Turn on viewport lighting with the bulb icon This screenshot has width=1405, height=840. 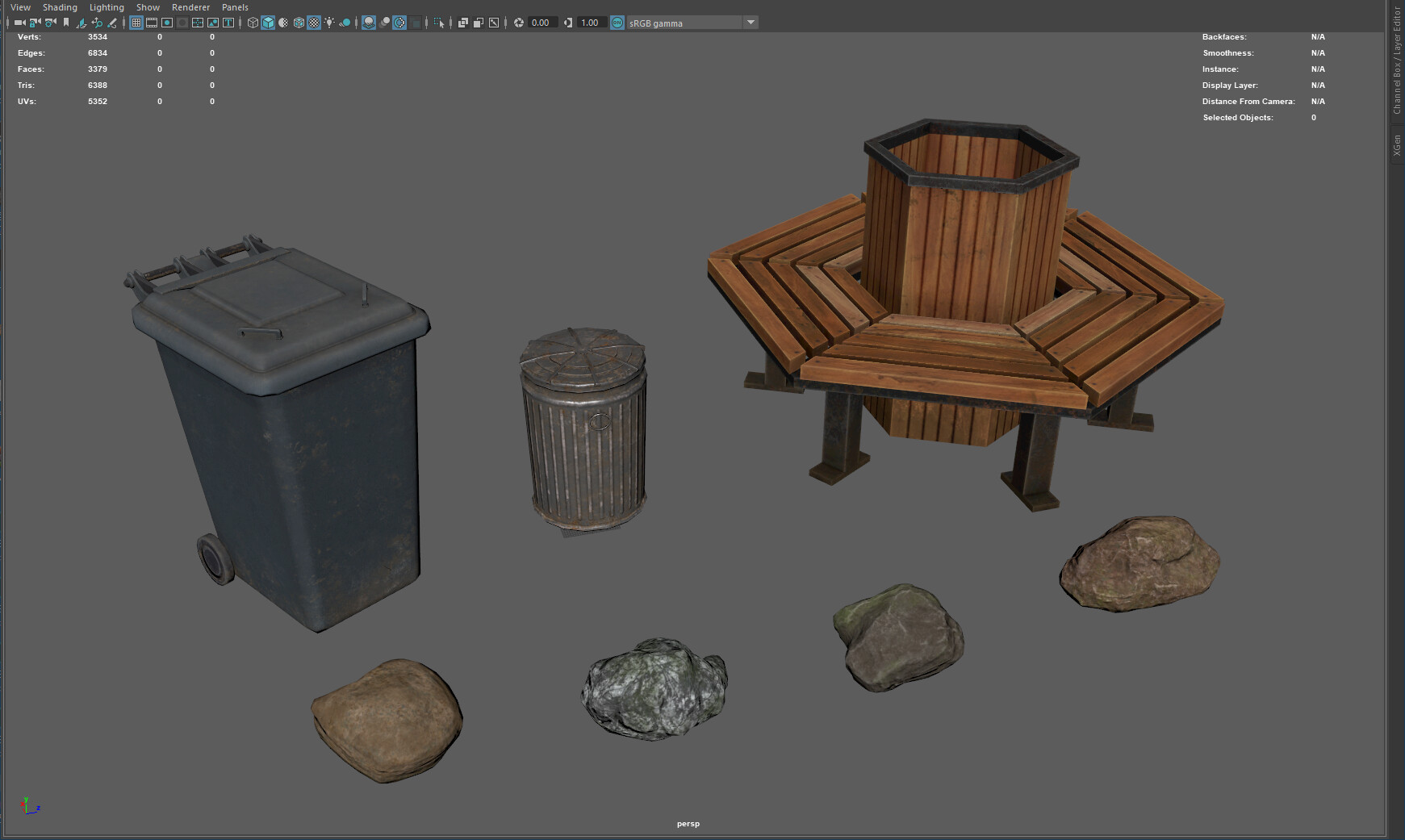329,23
